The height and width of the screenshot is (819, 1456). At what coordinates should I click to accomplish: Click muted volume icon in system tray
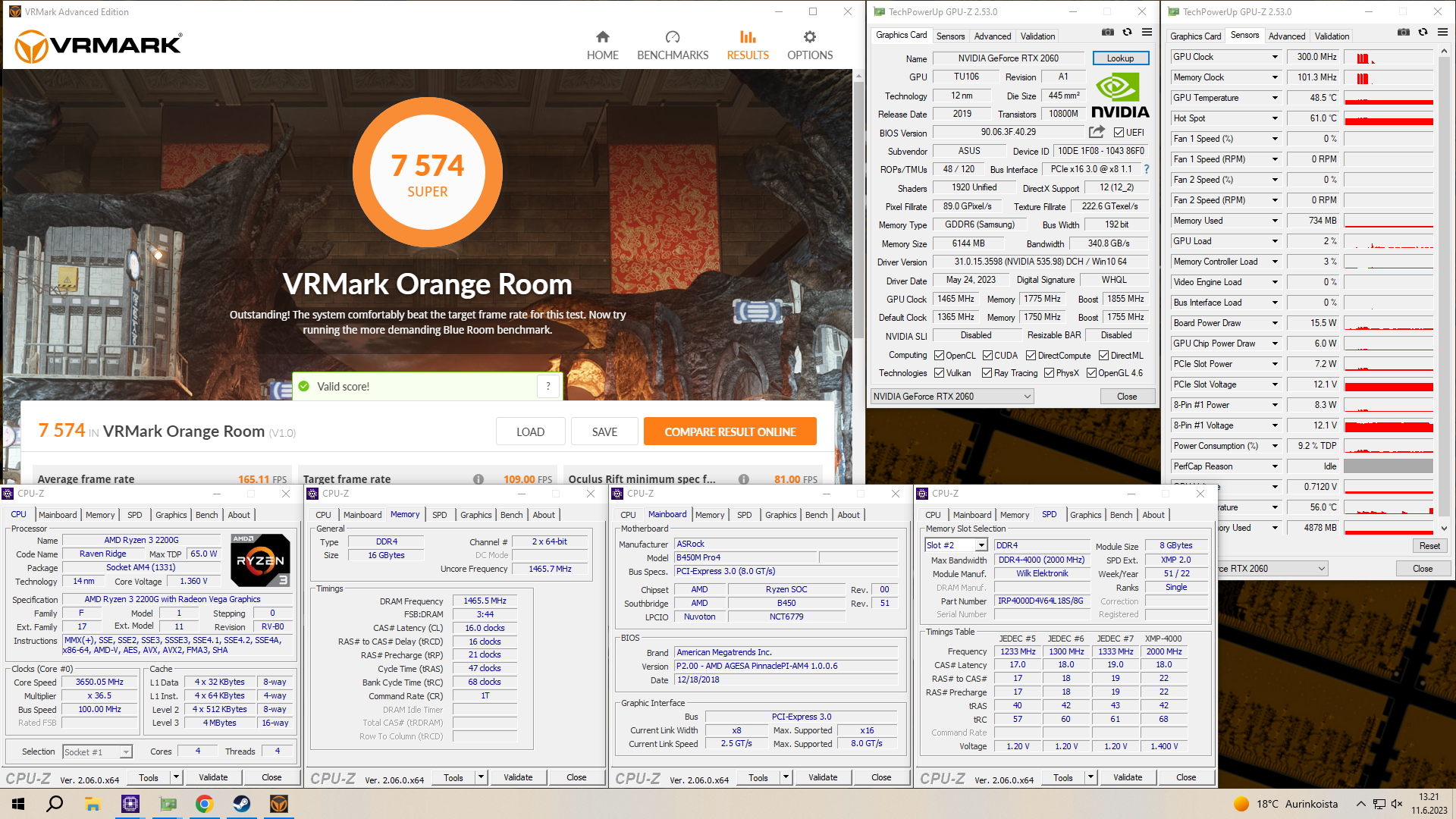pyautogui.click(x=1397, y=804)
